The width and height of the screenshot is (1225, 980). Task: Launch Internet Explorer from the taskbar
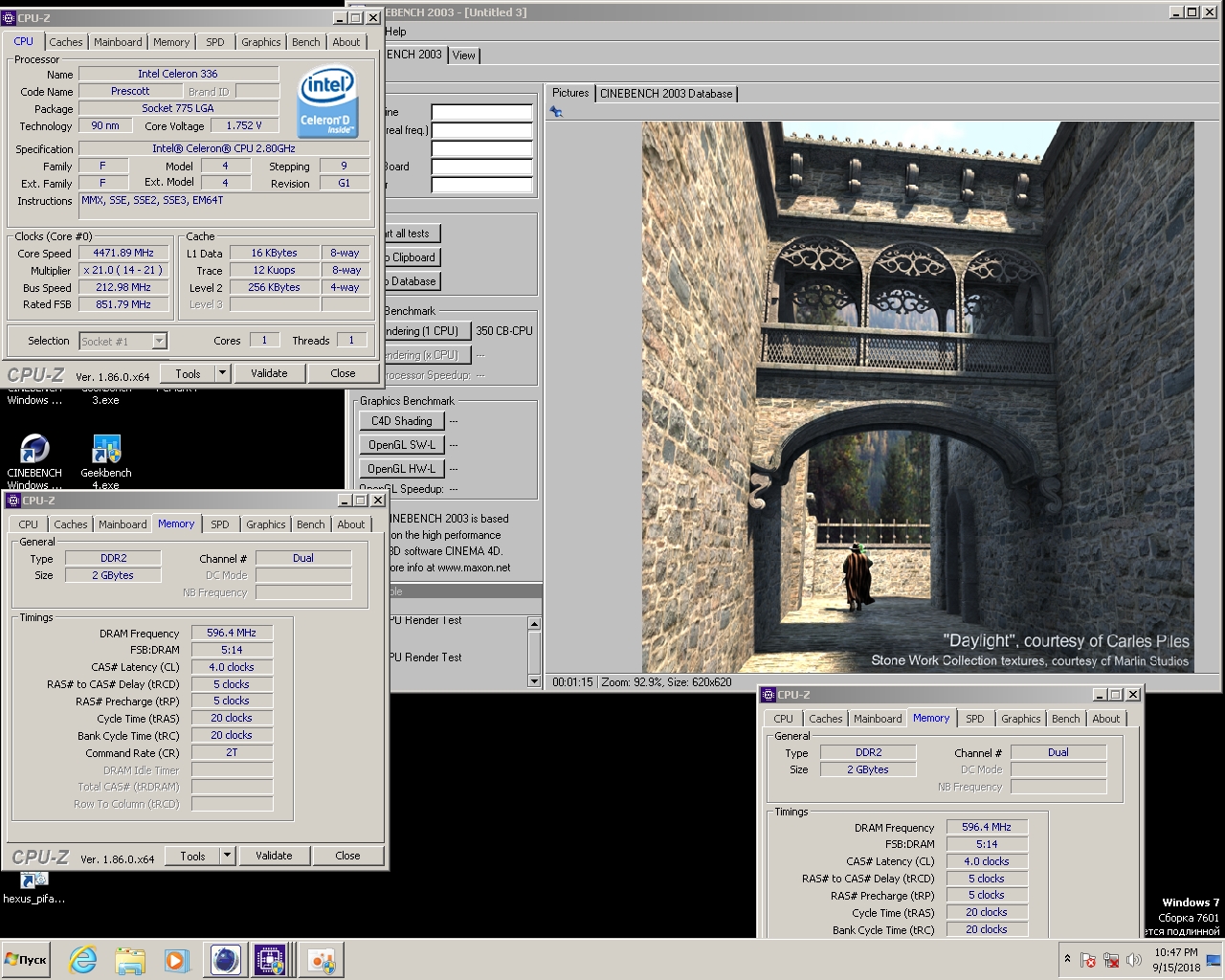(83, 960)
